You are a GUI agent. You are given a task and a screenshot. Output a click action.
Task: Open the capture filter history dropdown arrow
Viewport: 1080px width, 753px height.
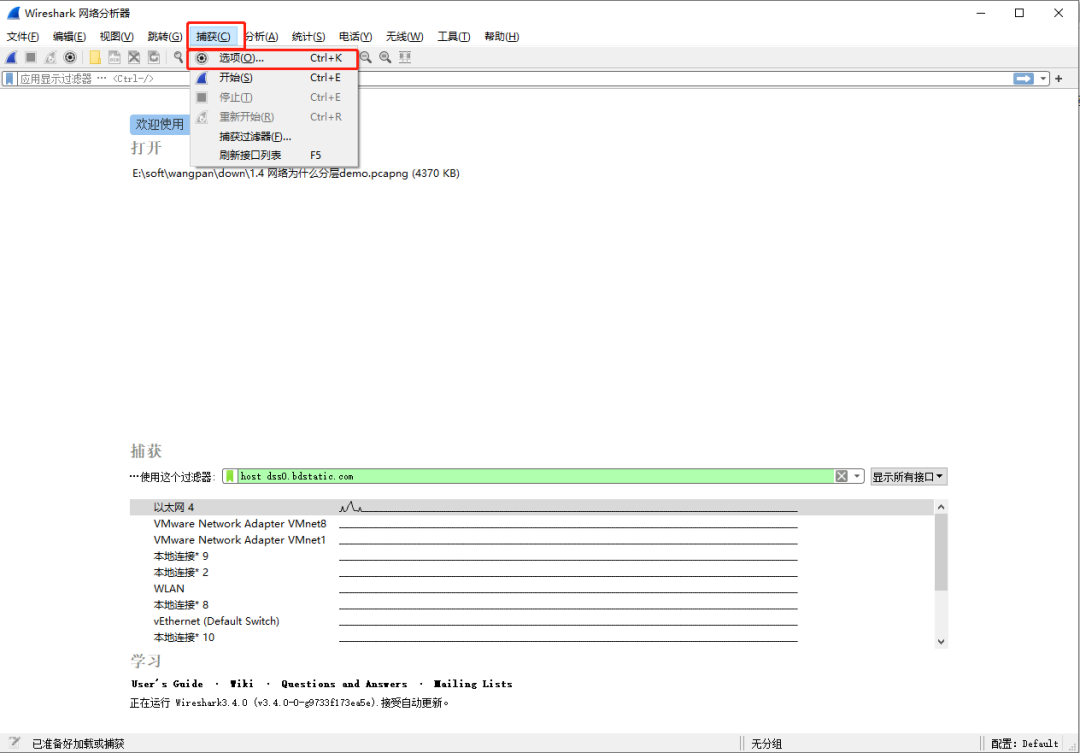click(x=857, y=476)
